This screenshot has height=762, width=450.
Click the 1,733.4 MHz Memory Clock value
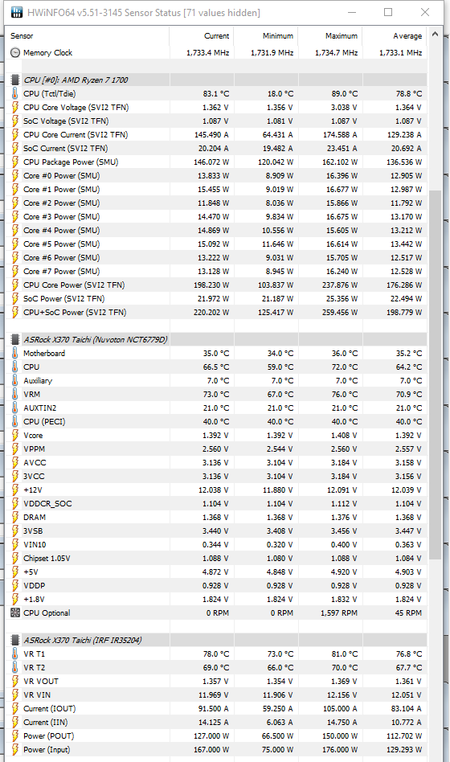pos(208,52)
